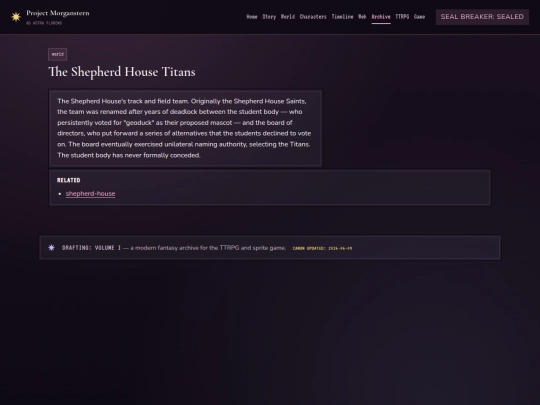Viewport: 540px width, 405px height.
Task: Open the Web nav item
Action: 362,17
